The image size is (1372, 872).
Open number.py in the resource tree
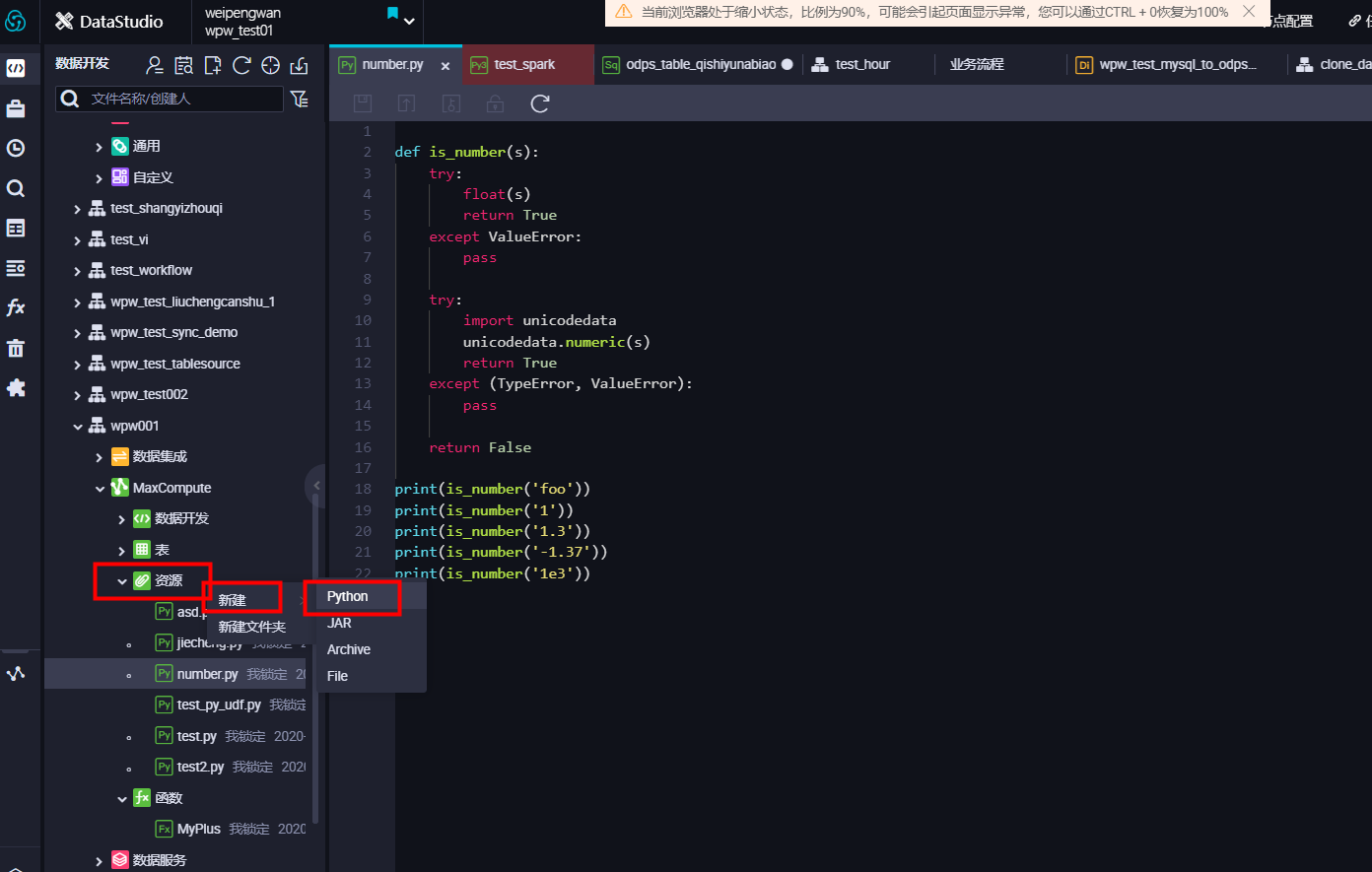208,675
